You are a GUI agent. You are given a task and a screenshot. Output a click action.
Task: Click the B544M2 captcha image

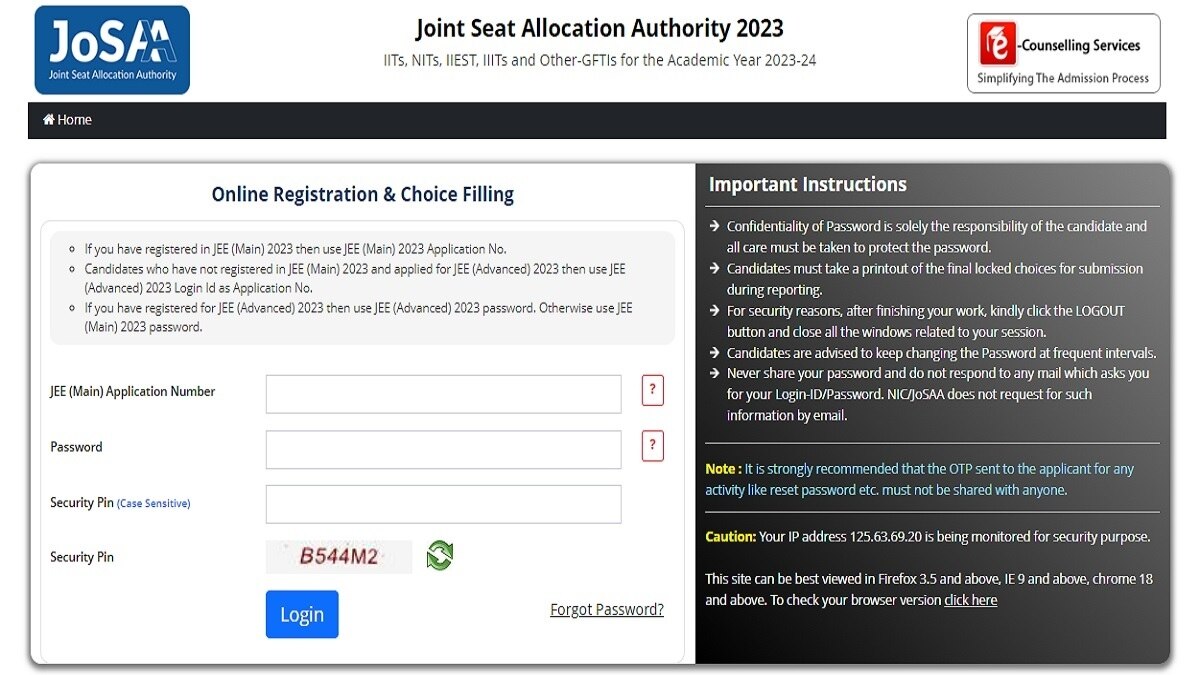pyautogui.click(x=338, y=557)
